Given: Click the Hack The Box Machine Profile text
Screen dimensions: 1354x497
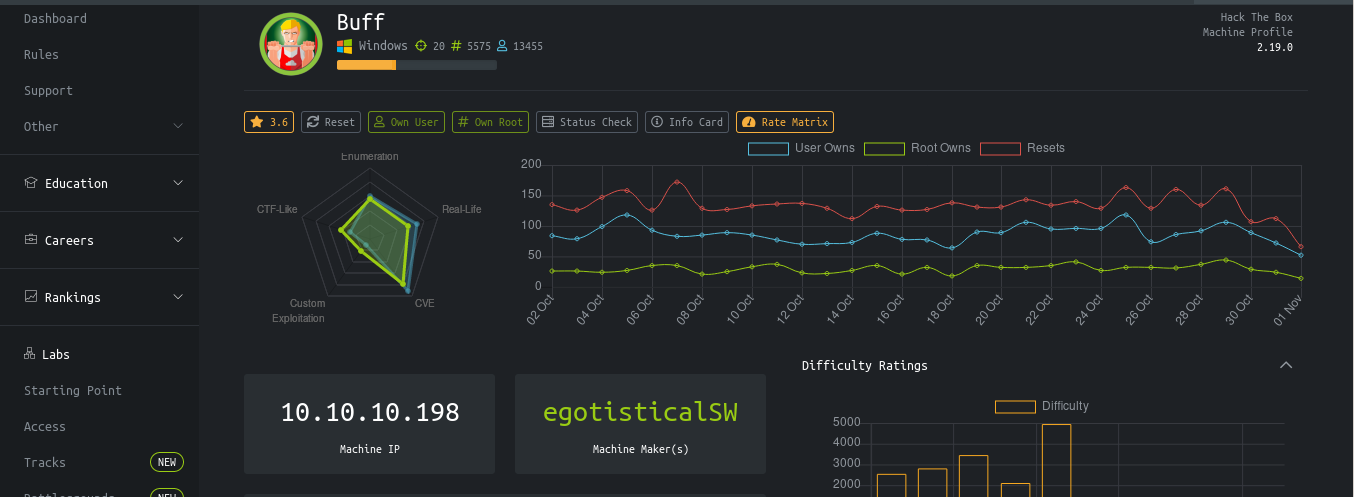Looking at the screenshot, I should click(1248, 25).
